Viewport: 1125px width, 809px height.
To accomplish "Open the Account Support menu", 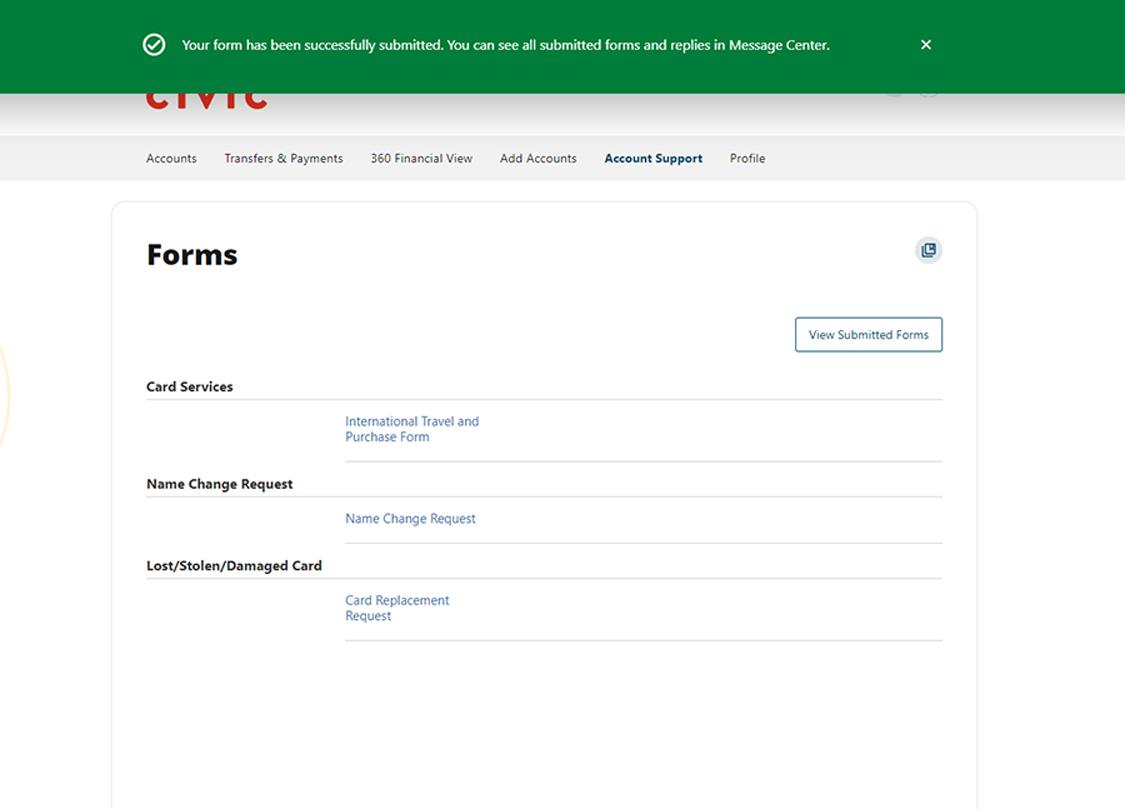I will click(653, 159).
